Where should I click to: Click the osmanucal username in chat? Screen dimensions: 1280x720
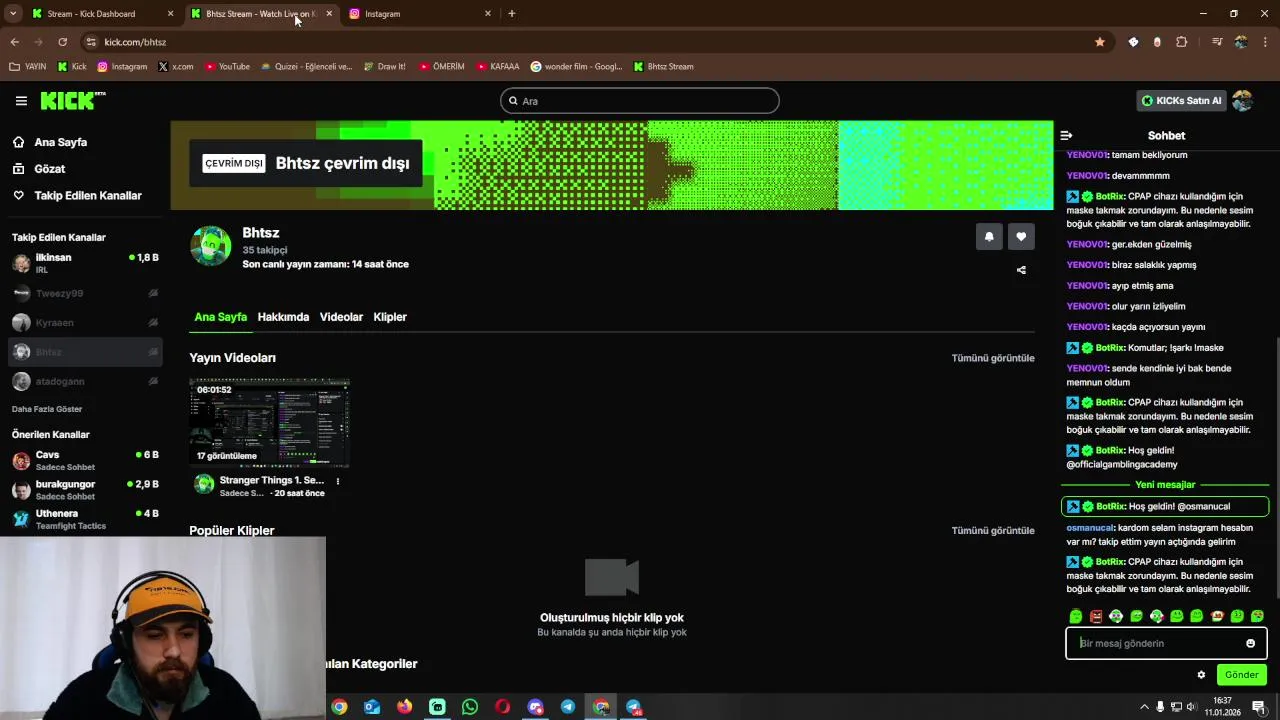pos(1089,528)
